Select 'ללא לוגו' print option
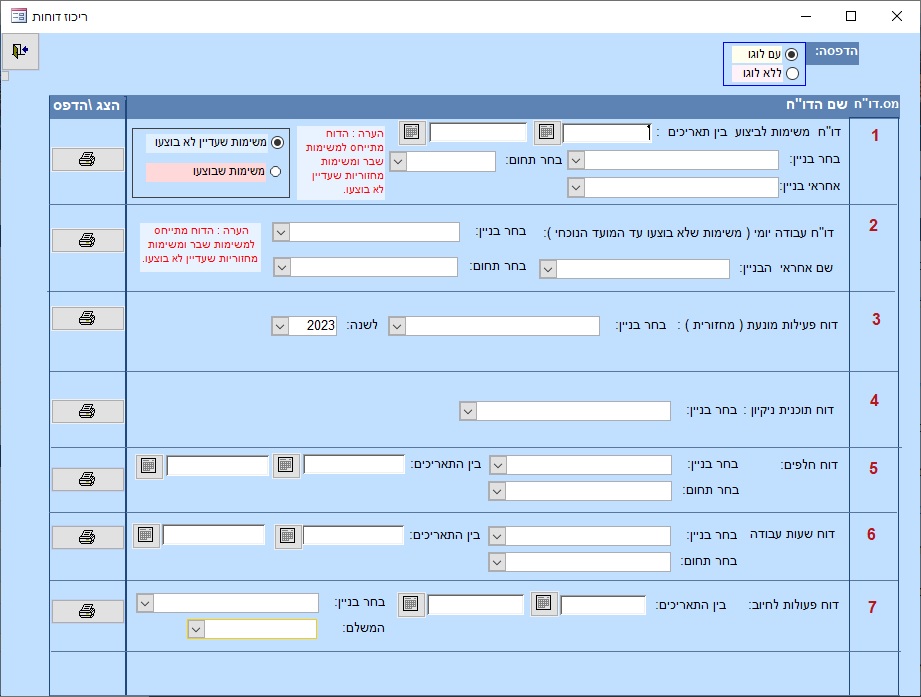This screenshot has height=697, width=921. tap(792, 73)
